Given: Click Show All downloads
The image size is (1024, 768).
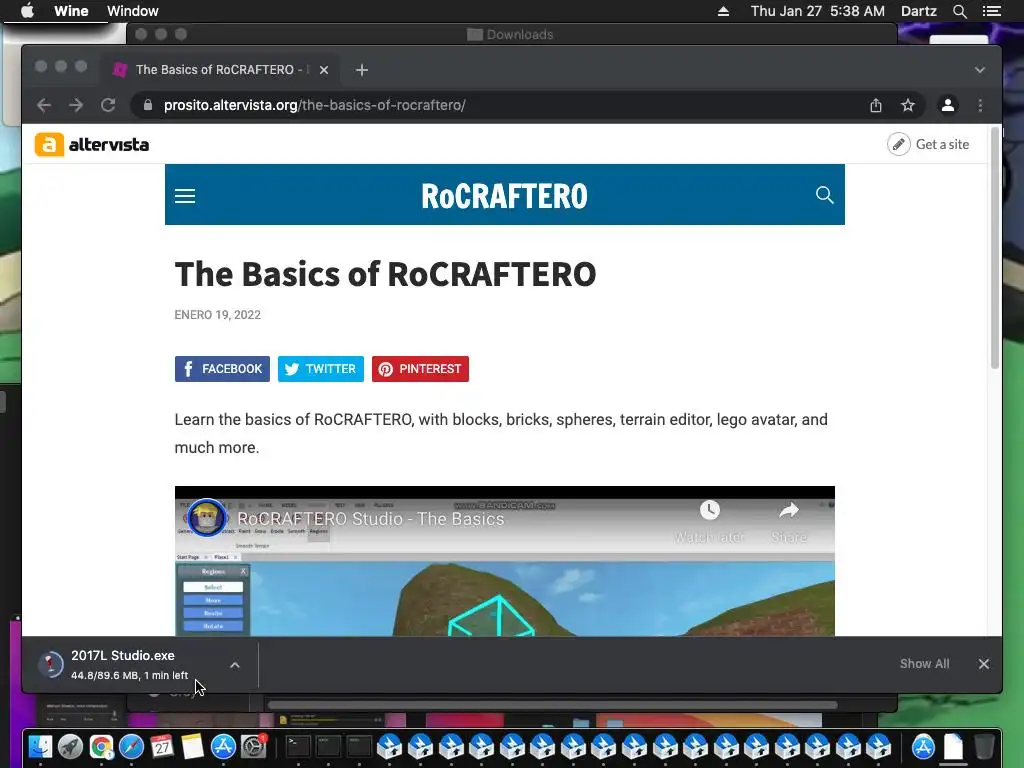Looking at the screenshot, I should [x=924, y=664].
